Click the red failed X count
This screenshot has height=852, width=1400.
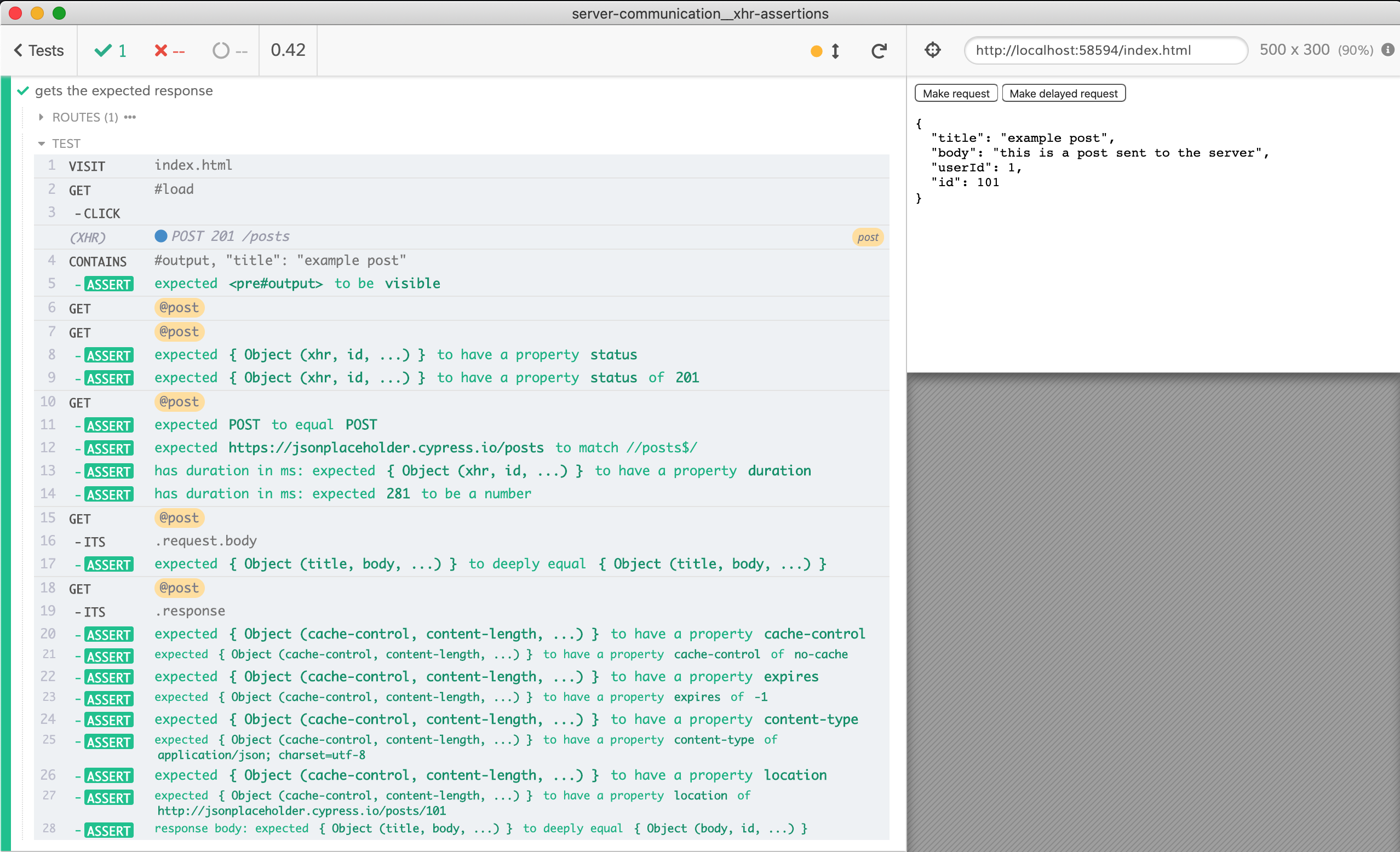click(169, 50)
